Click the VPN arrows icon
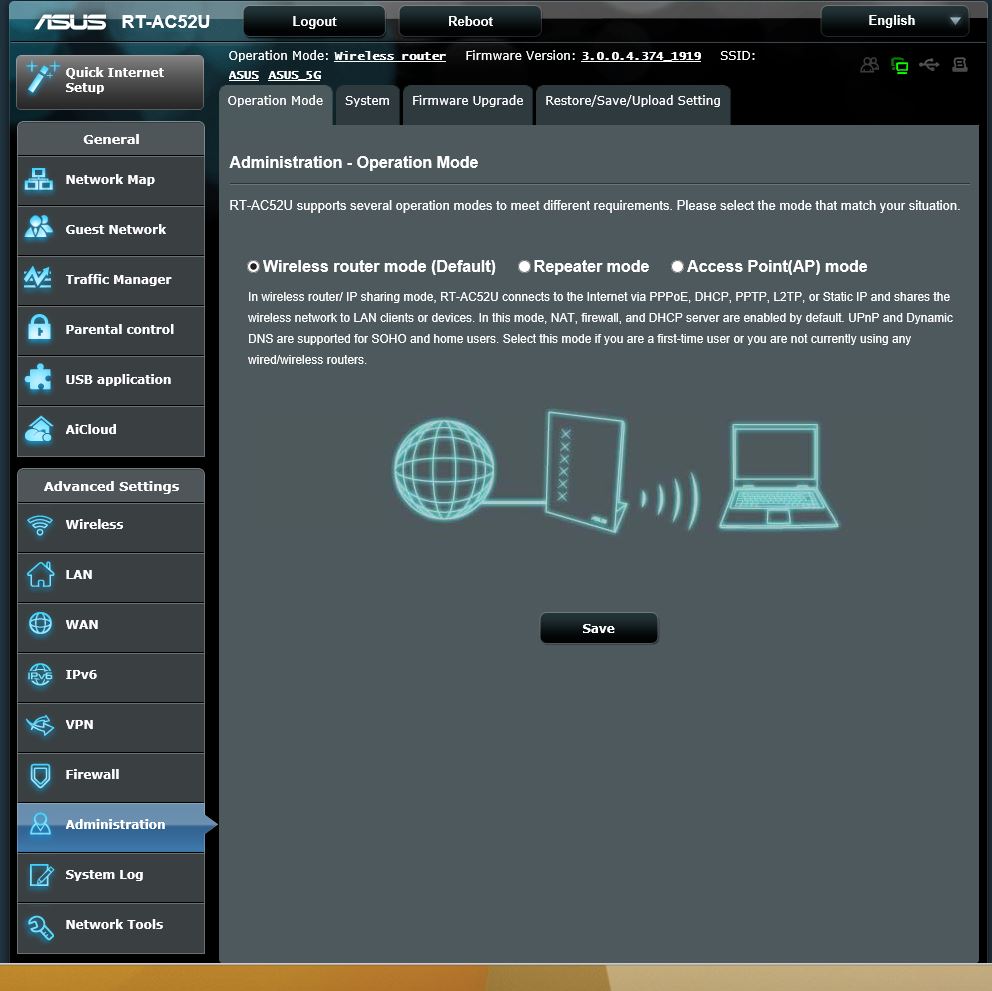992x991 pixels. coord(40,725)
